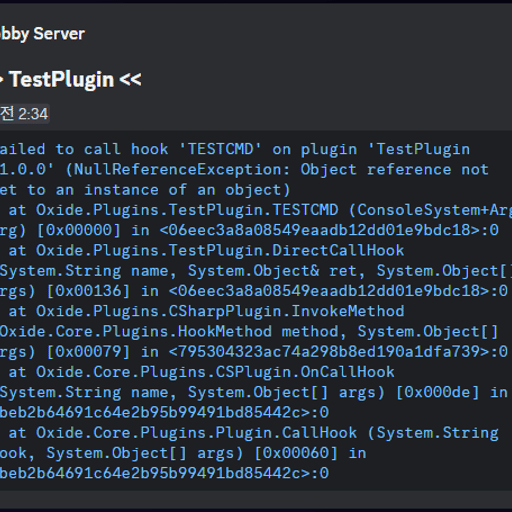
Task: Click the last line ending in bd85442c>:0
Action: (x=165, y=473)
